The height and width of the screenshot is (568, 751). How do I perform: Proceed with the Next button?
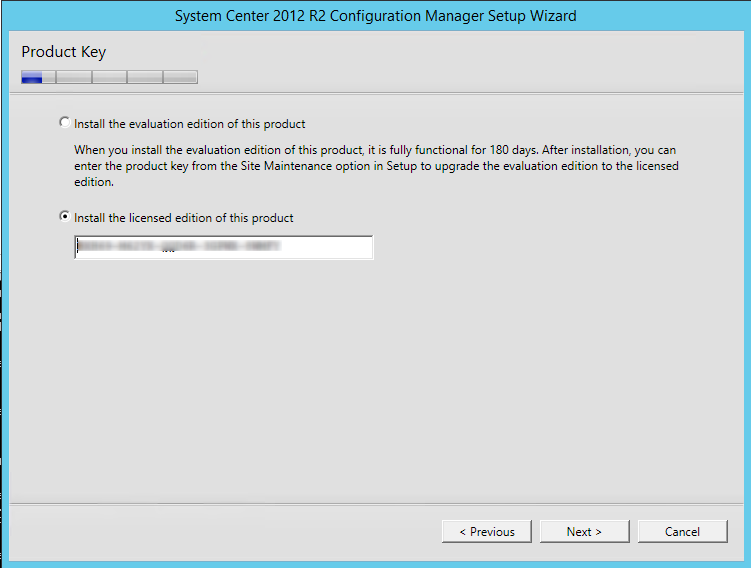pyautogui.click(x=584, y=532)
